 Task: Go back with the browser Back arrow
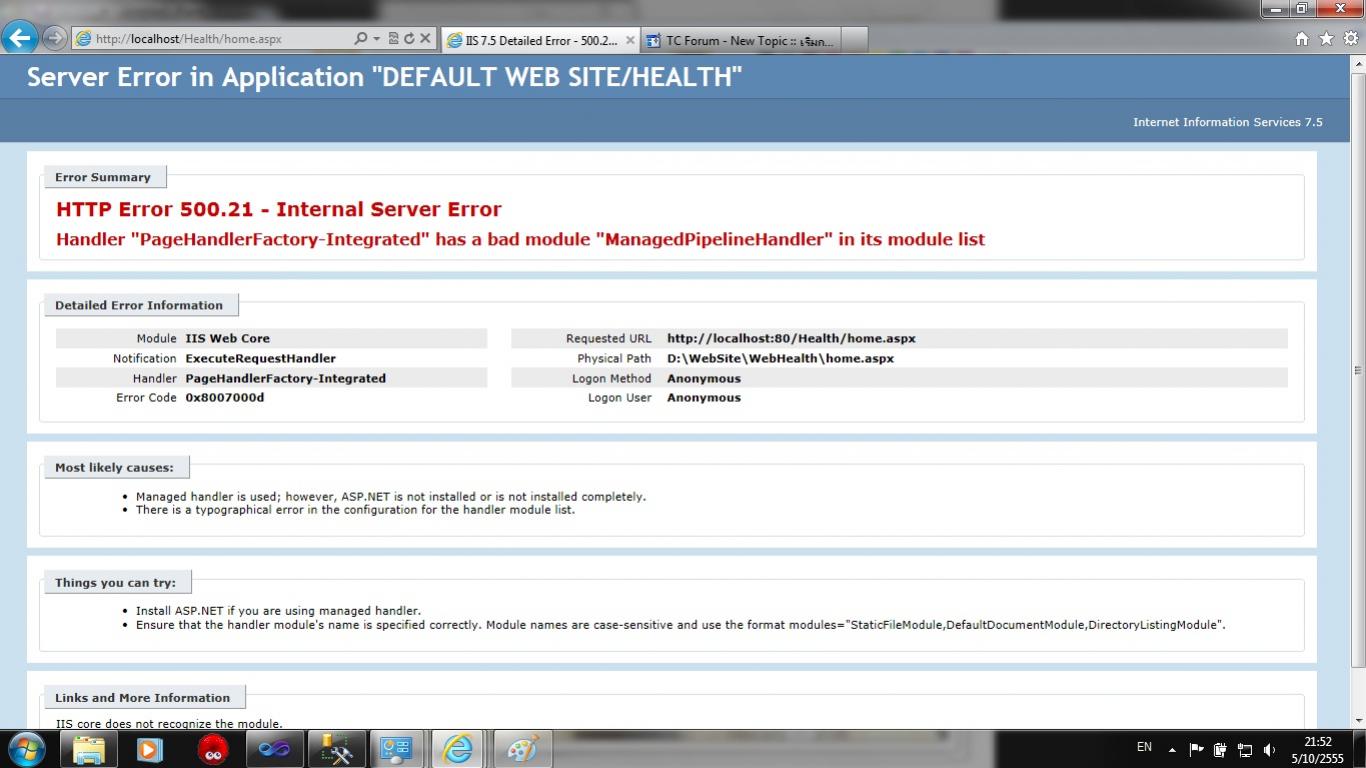(x=20, y=39)
